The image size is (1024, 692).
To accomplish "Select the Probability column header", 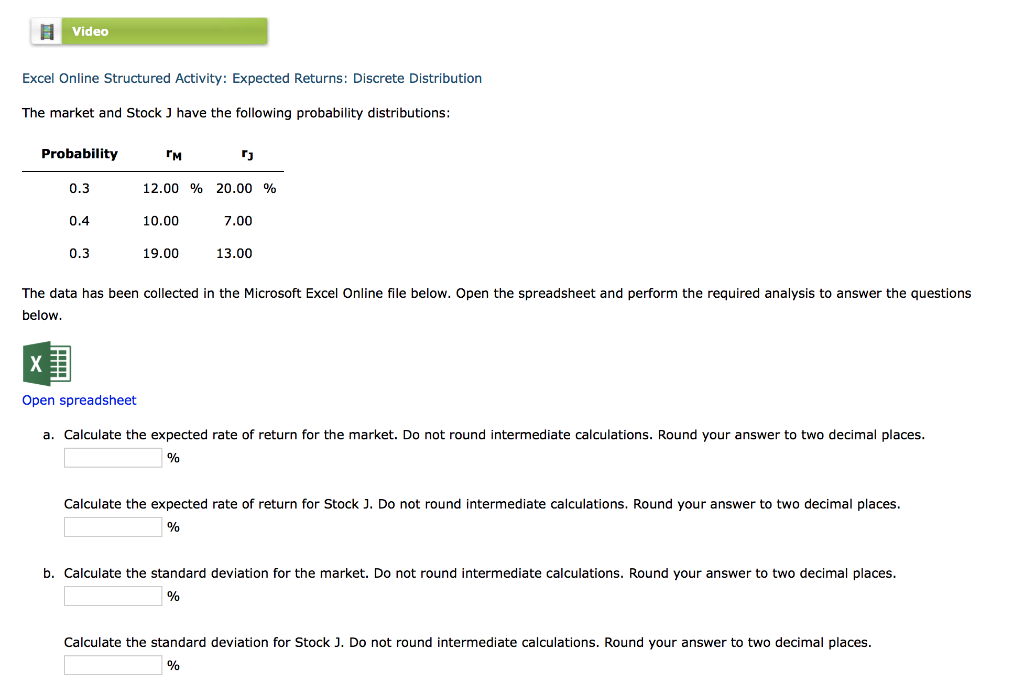I will 79,153.
